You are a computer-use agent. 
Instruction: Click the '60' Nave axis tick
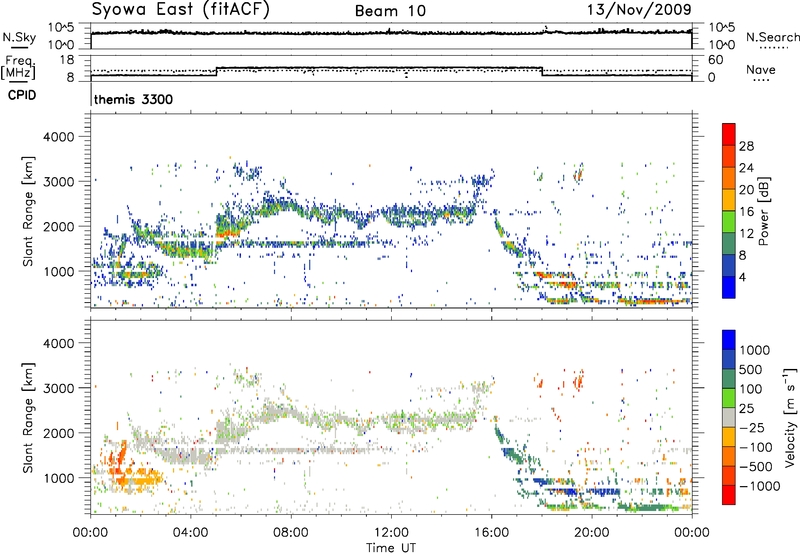715,60
